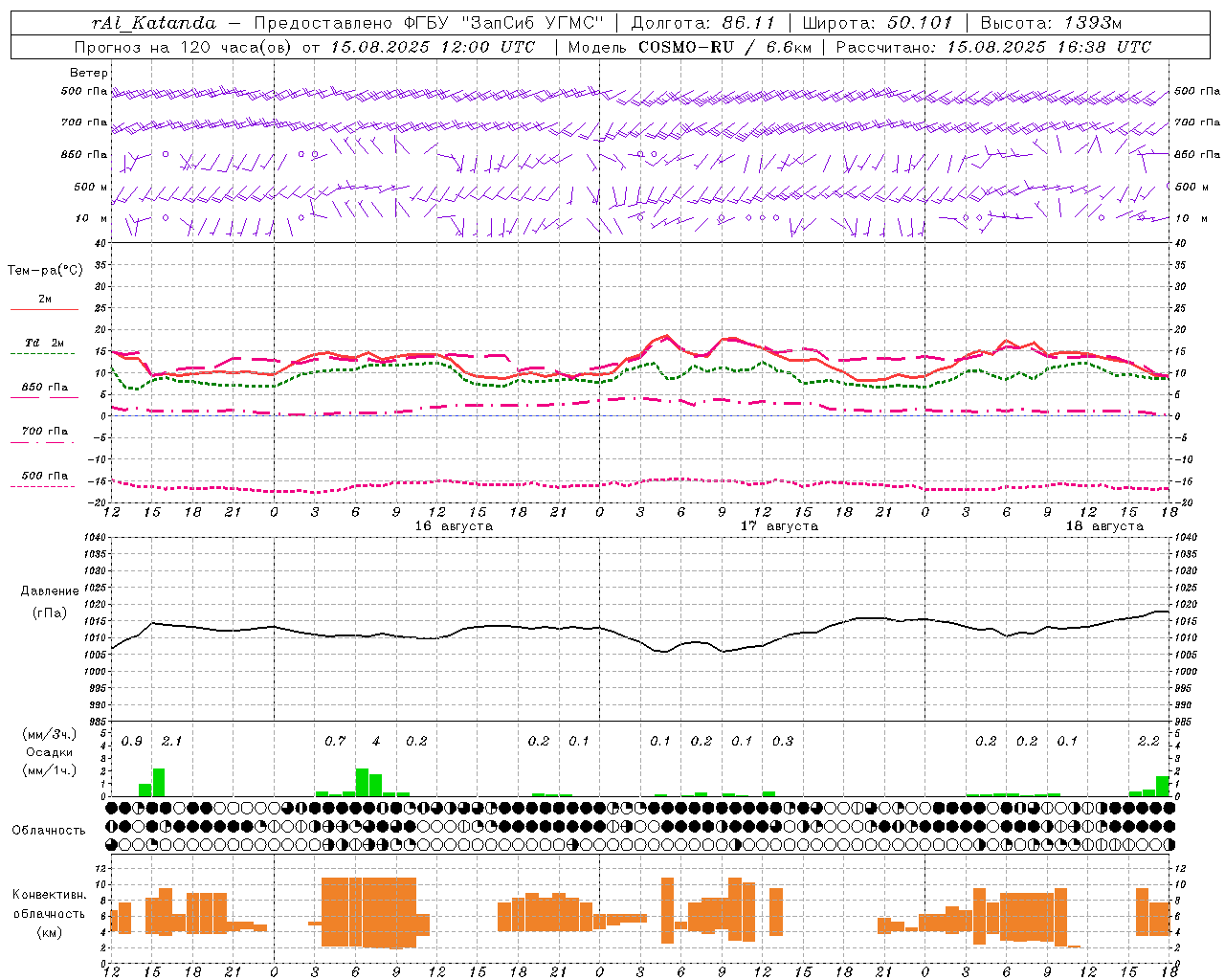The height and width of the screenshot is (980, 1225).
Task: Click the '2.1' precipitation value
Action: pos(172,742)
